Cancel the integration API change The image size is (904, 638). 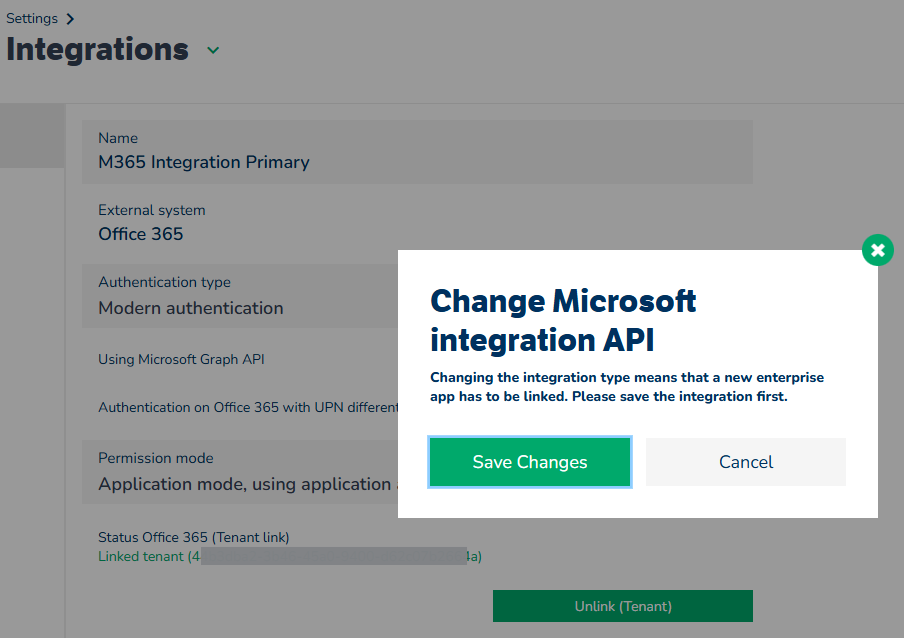coord(746,462)
